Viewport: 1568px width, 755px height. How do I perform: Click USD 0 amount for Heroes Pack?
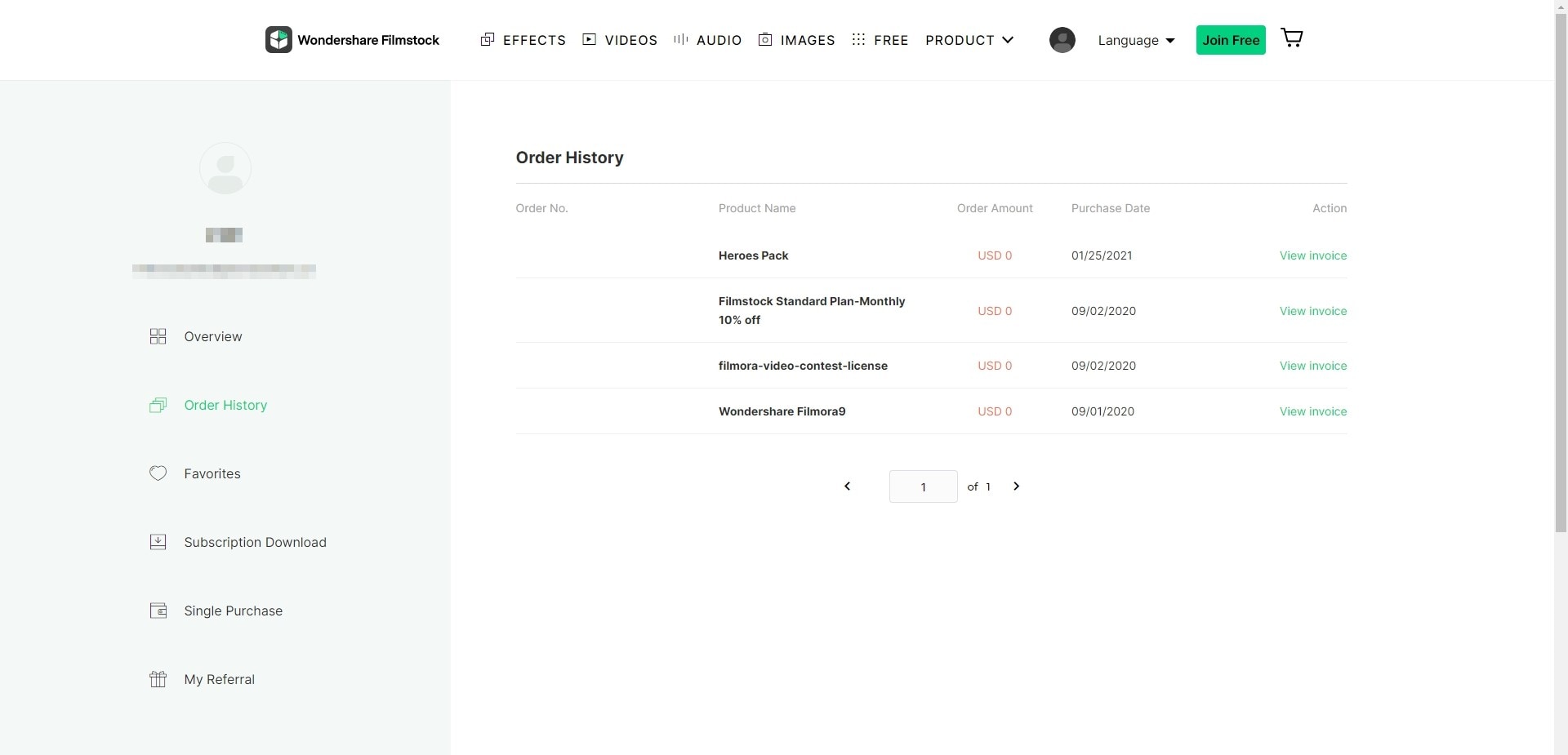pos(995,255)
